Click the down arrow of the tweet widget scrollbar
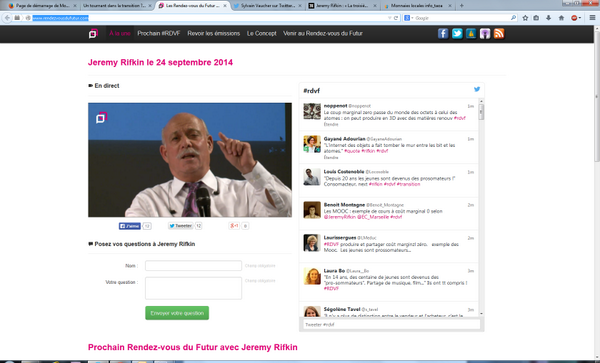Screen dimensions: 600x363 point(481,314)
